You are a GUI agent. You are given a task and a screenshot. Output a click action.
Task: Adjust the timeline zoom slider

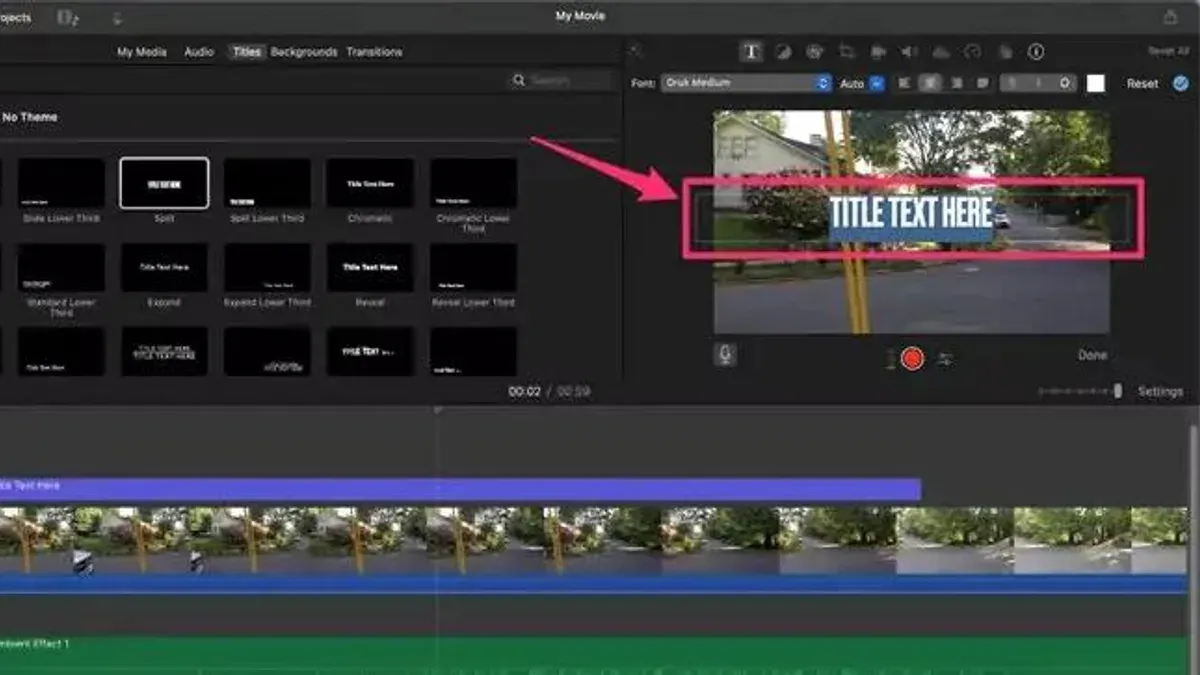point(1080,391)
